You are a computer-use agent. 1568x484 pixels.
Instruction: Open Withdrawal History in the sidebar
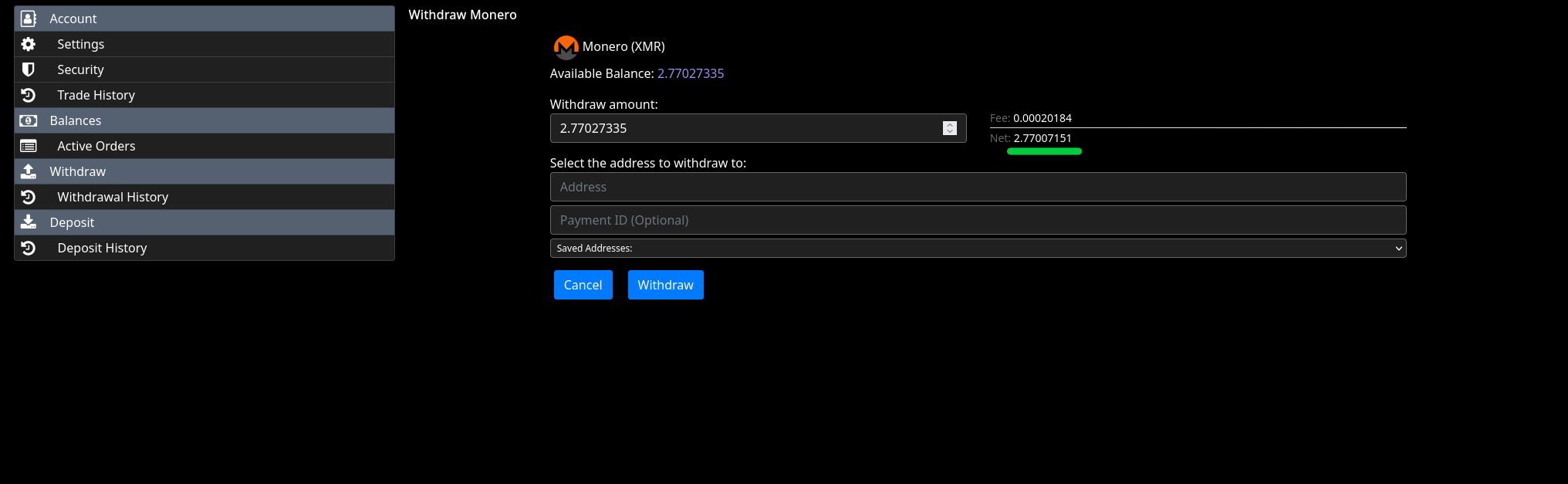(x=113, y=197)
